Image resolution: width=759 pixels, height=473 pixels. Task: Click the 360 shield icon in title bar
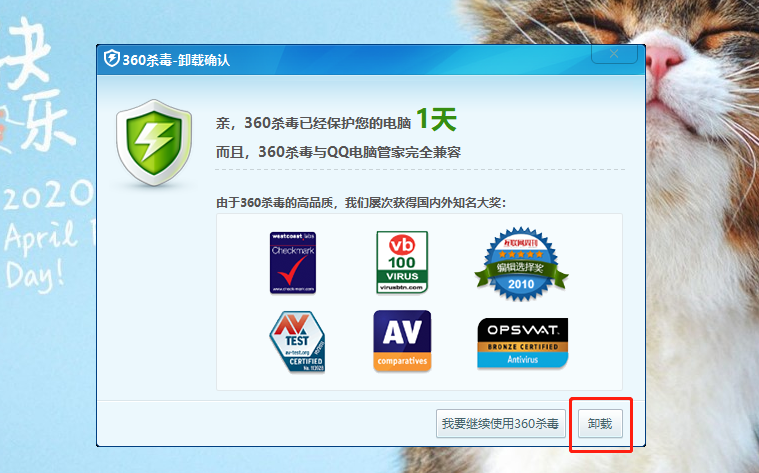(x=111, y=59)
